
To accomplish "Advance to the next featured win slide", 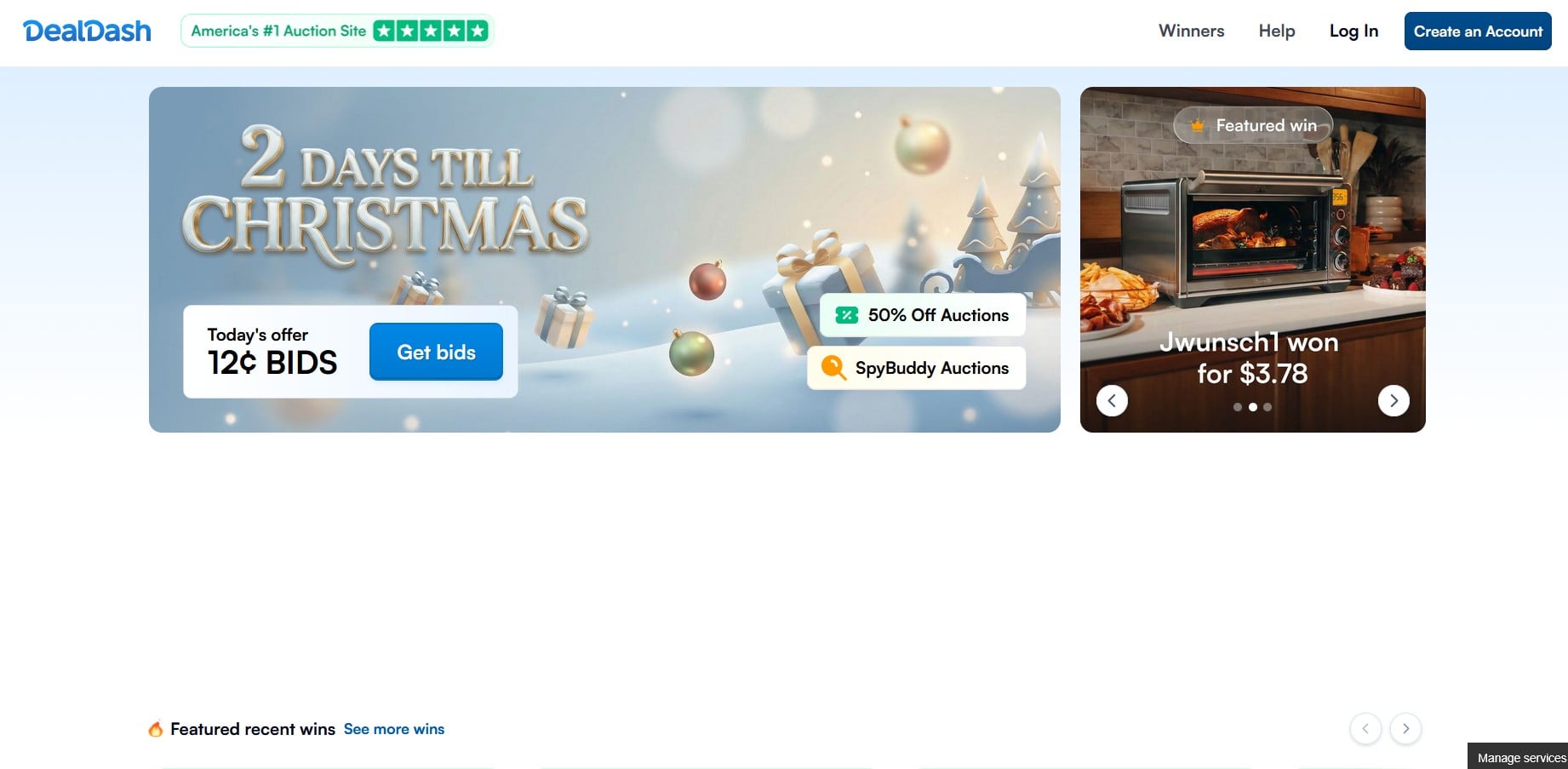I will (x=1393, y=400).
